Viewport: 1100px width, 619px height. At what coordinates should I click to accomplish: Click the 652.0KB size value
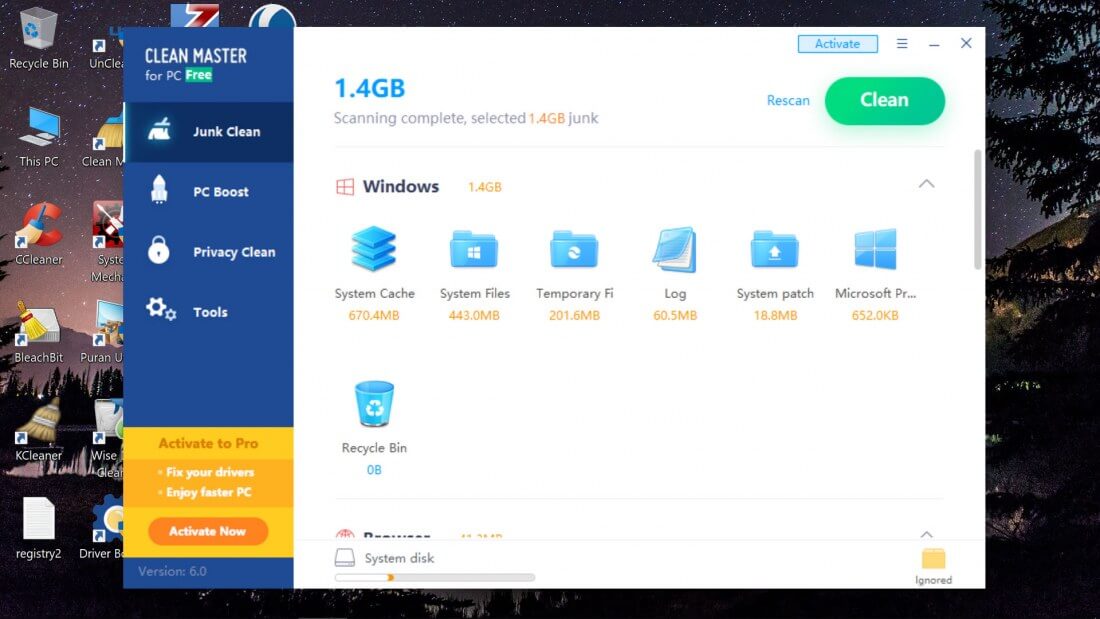point(876,316)
